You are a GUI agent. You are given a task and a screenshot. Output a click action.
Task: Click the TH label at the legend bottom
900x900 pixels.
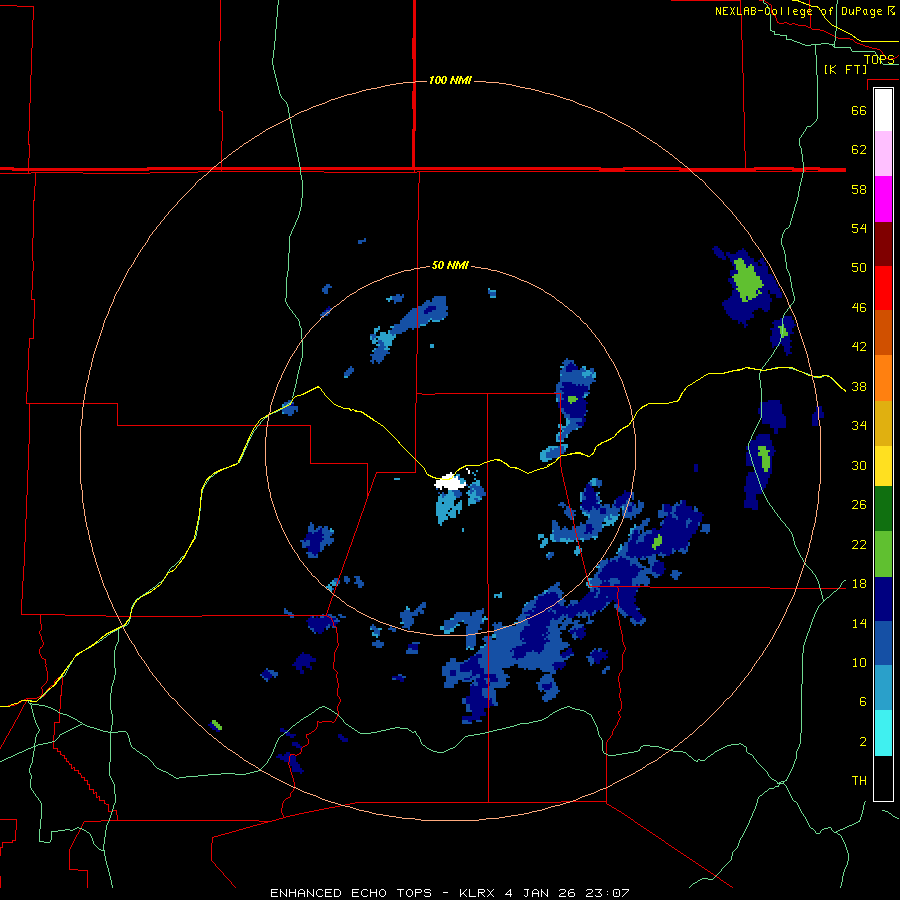click(x=859, y=781)
